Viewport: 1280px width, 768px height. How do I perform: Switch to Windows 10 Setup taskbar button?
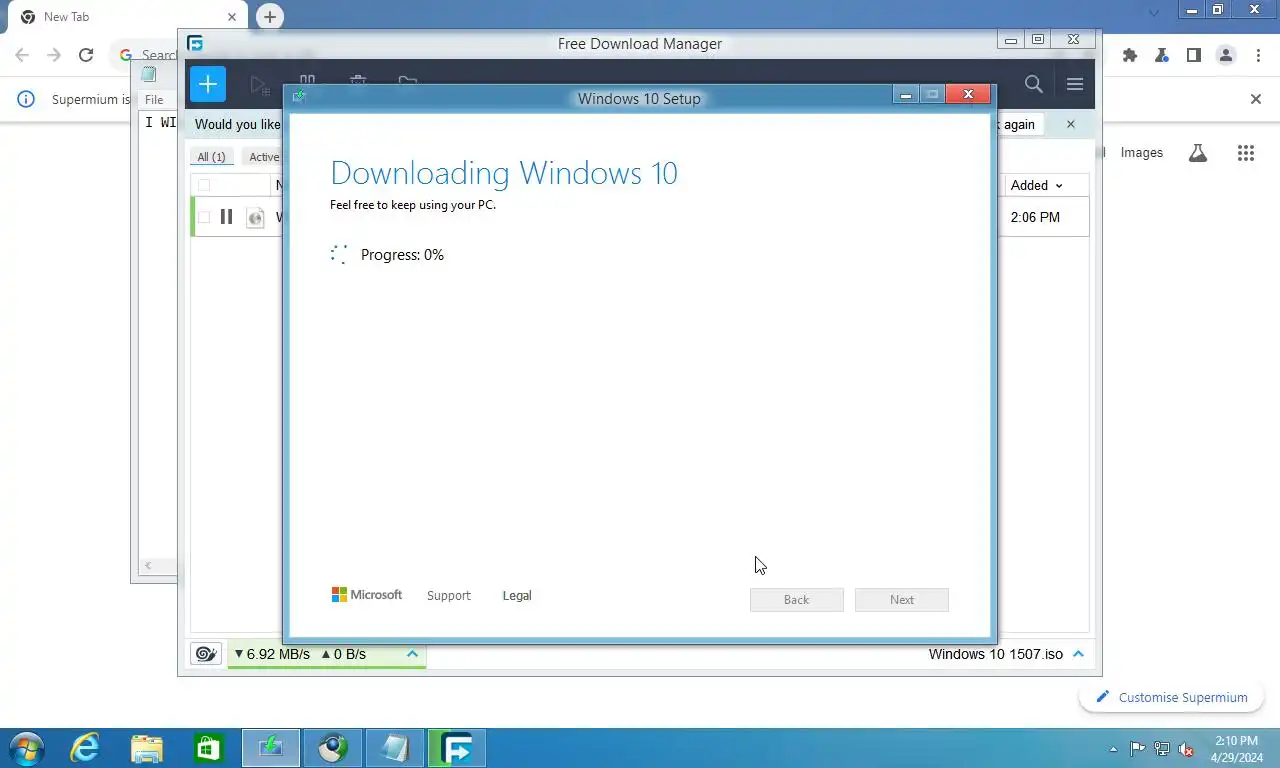point(271,748)
